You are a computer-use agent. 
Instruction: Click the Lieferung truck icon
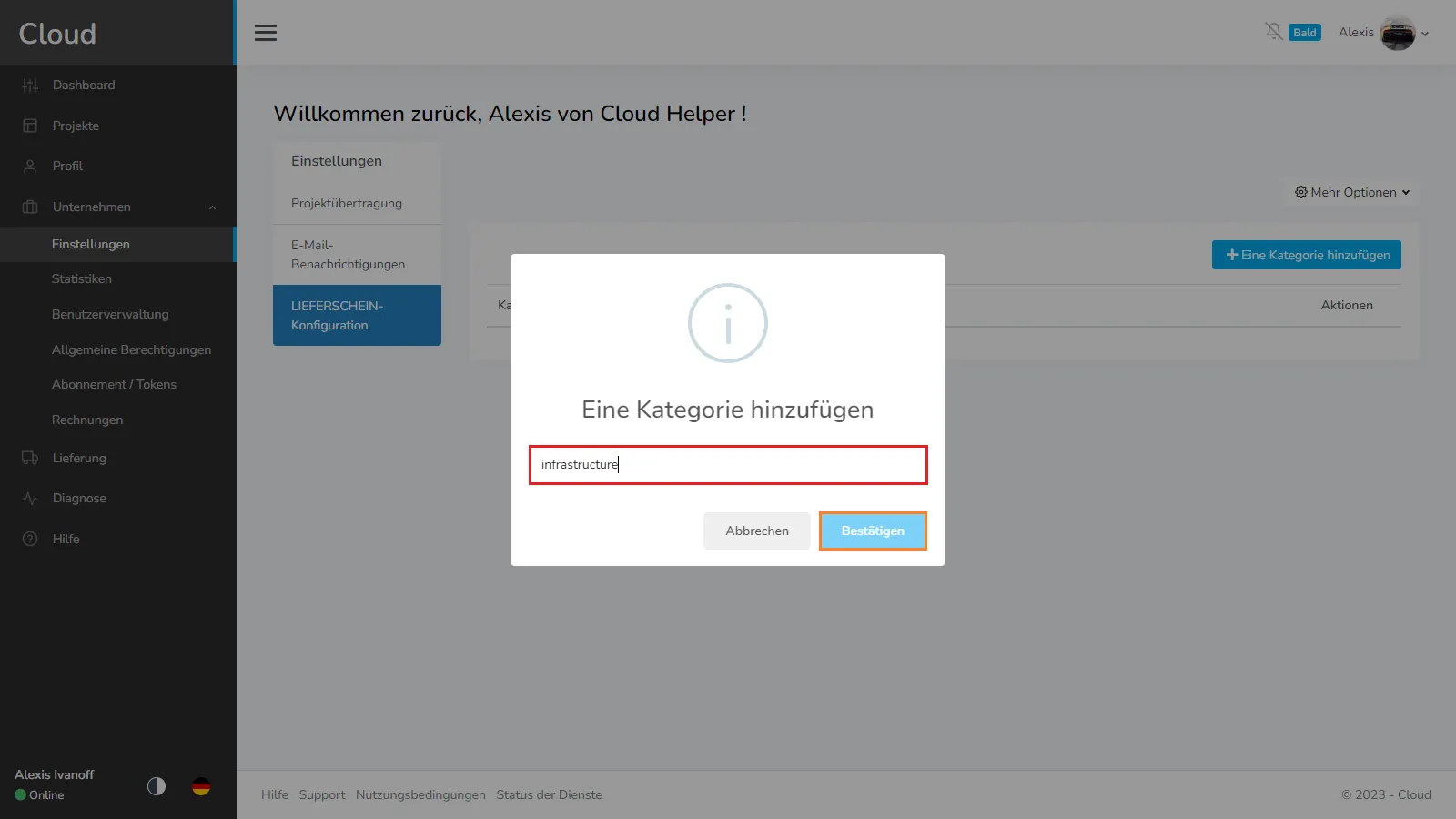coord(30,458)
